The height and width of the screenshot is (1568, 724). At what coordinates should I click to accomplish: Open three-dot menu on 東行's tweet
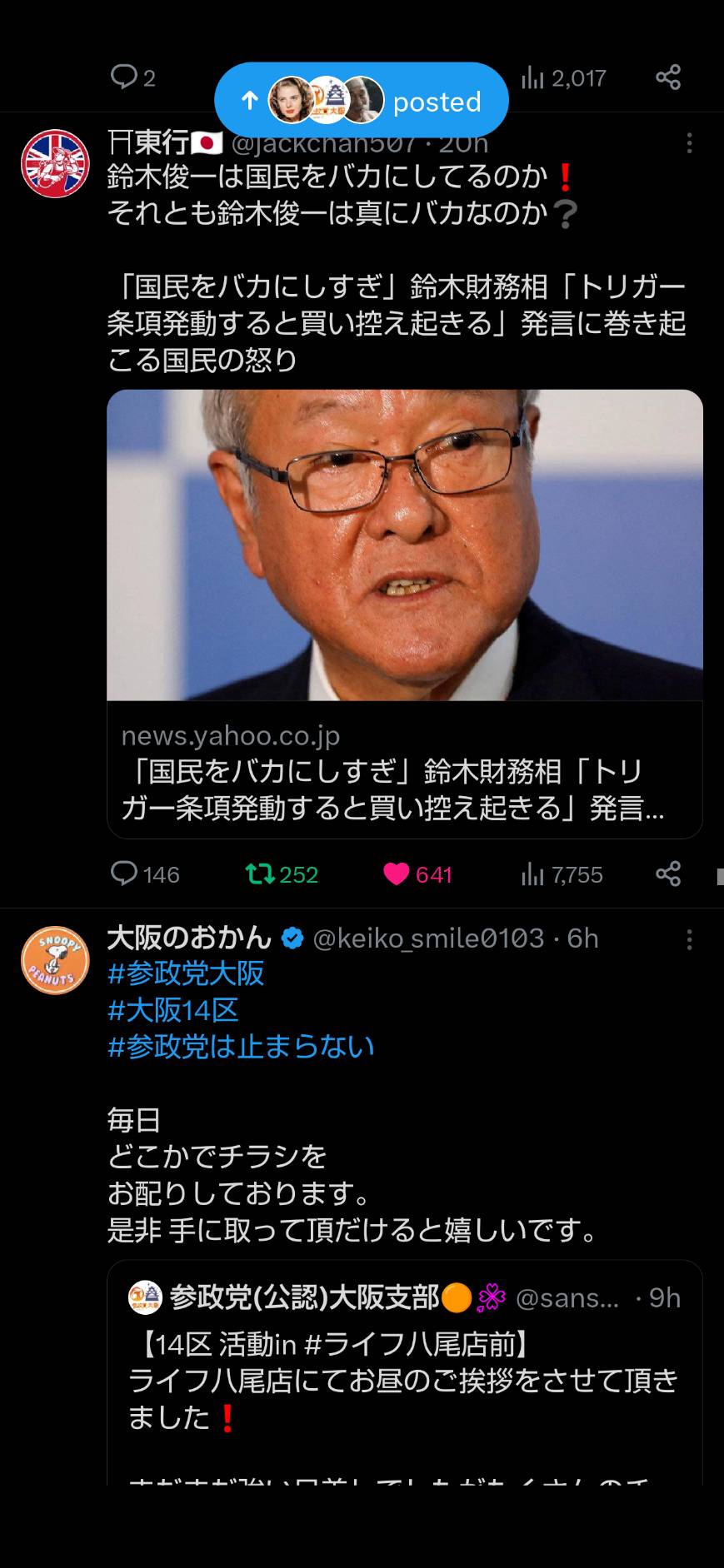pyautogui.click(x=689, y=143)
